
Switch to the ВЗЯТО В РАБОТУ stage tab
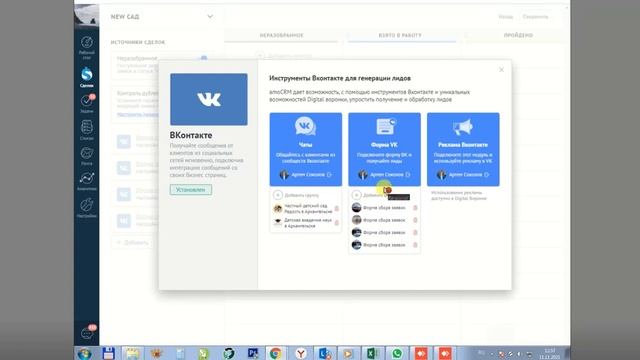[x=400, y=36]
